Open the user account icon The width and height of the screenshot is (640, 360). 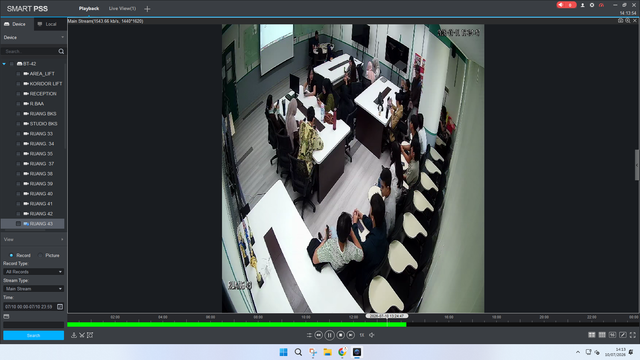pyautogui.click(x=582, y=5)
